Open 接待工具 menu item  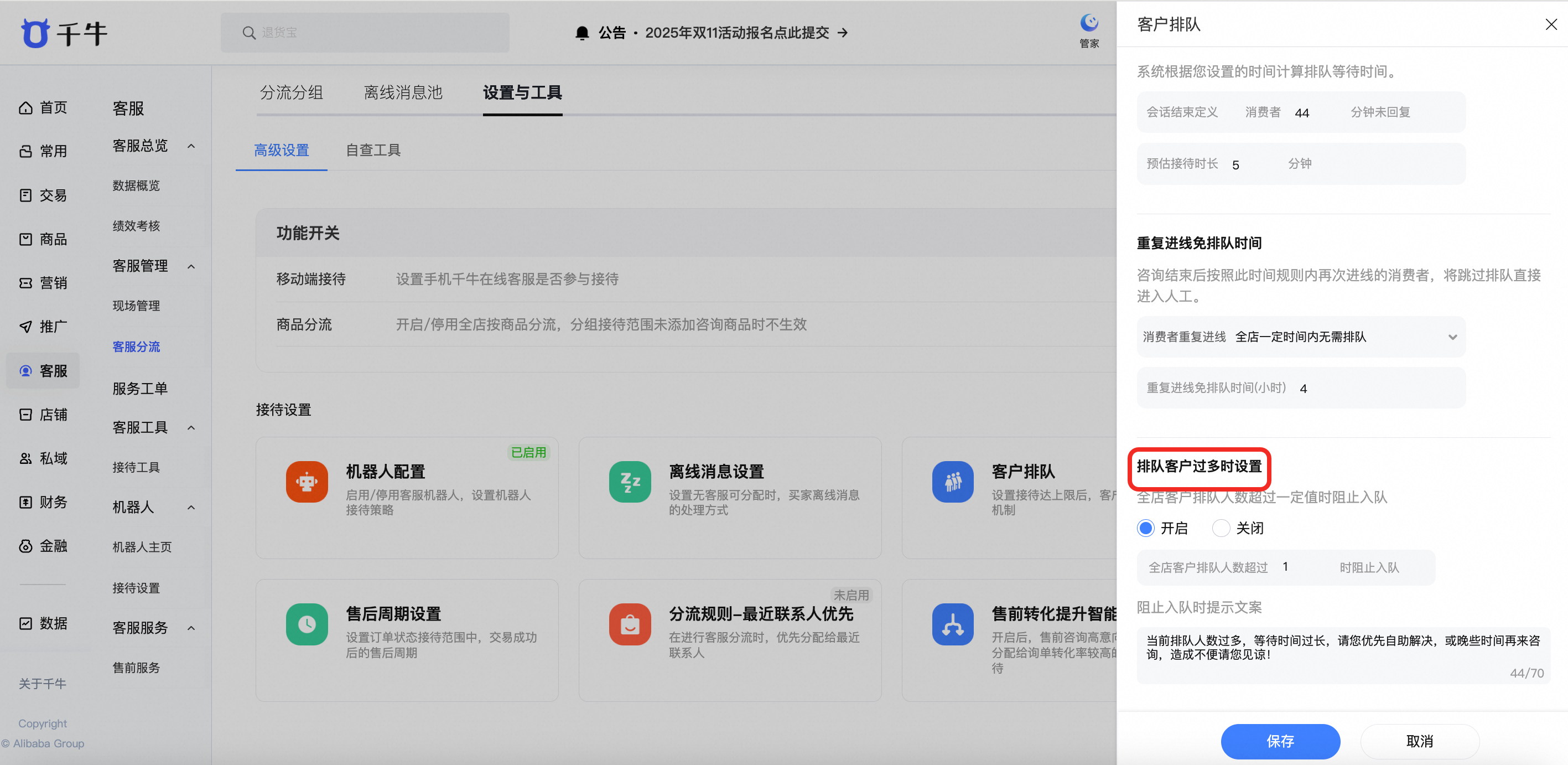(136, 467)
